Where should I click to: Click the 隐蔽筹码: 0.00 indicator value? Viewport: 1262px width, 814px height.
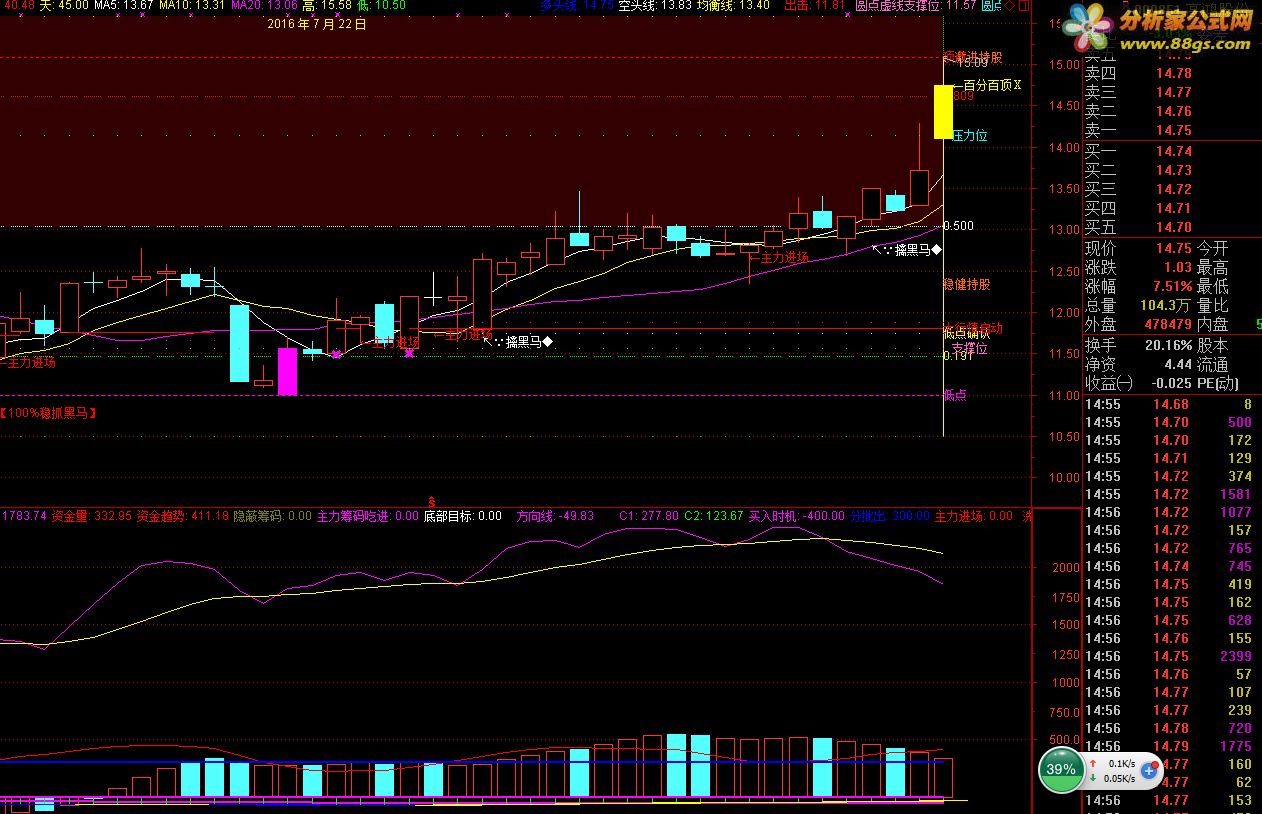pos(272,517)
